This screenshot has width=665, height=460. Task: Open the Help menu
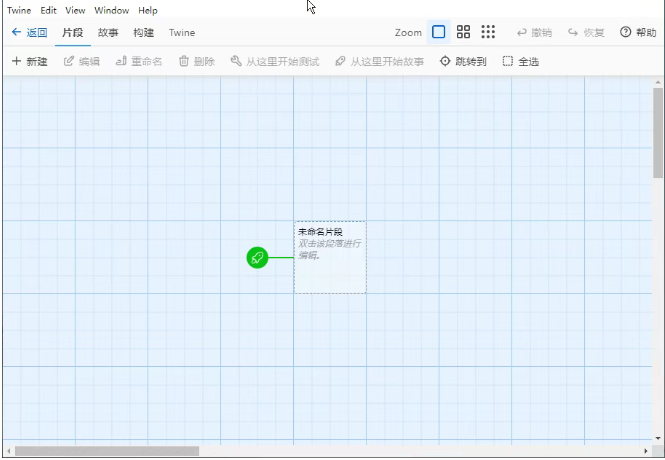[x=148, y=10]
